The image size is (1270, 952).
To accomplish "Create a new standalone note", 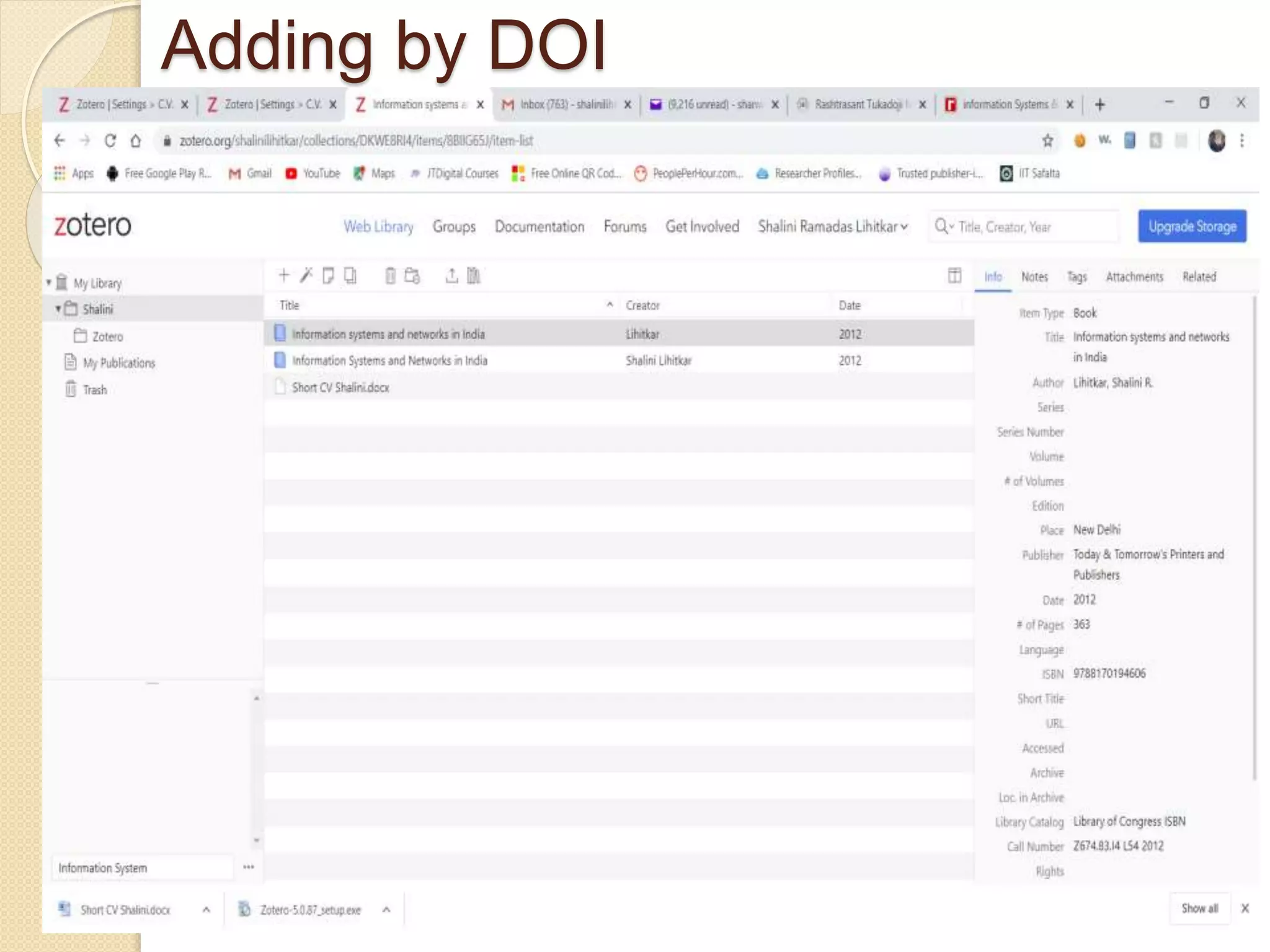I will pos(328,275).
